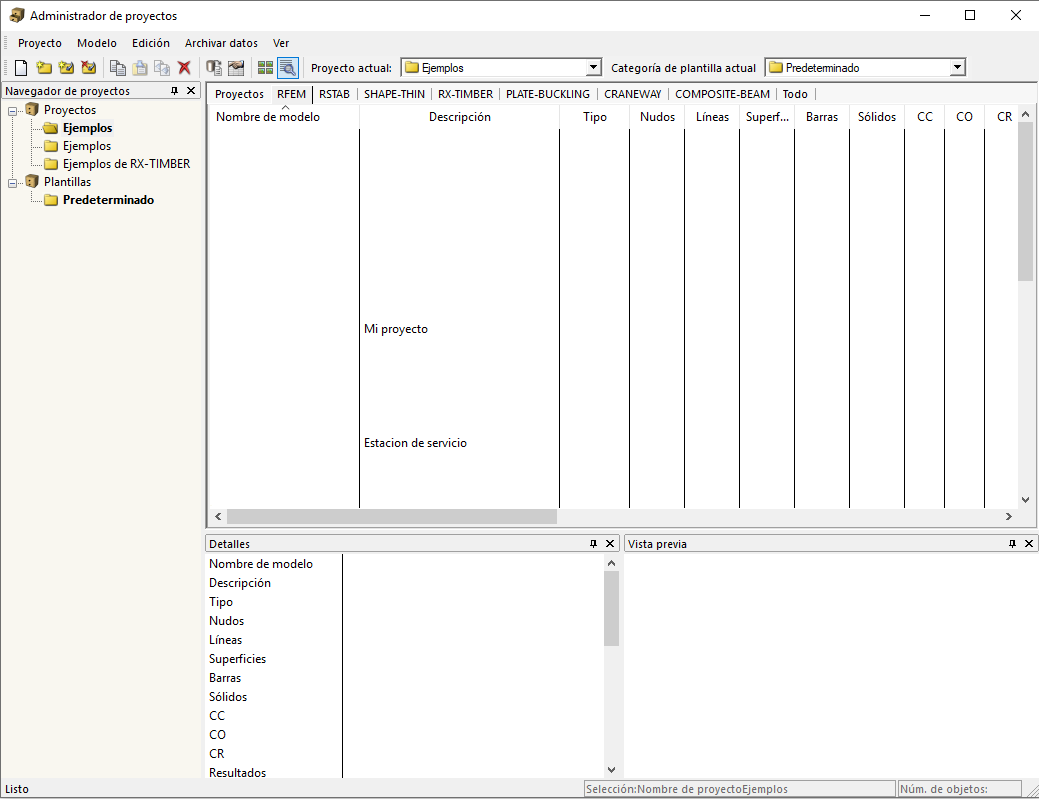Sort by Sólidos column header
The height and width of the screenshot is (799, 1039).
click(877, 117)
